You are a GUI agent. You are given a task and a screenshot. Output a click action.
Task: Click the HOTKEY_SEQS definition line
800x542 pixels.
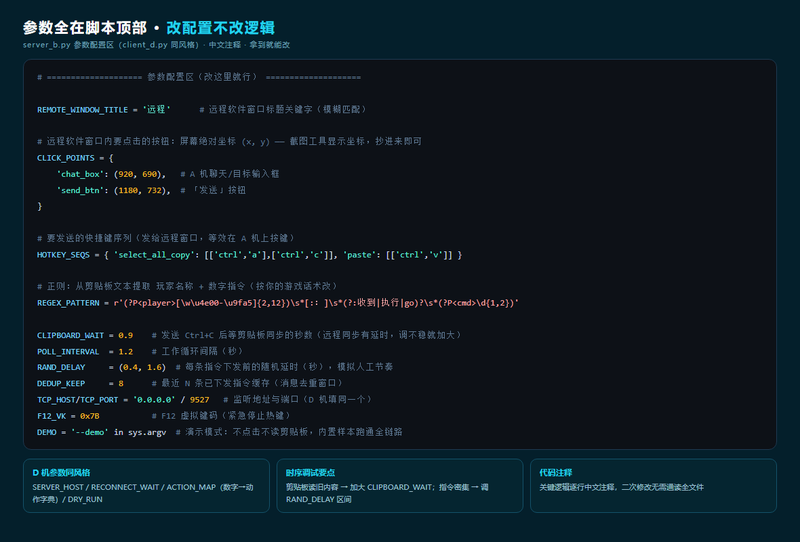(x=249, y=255)
